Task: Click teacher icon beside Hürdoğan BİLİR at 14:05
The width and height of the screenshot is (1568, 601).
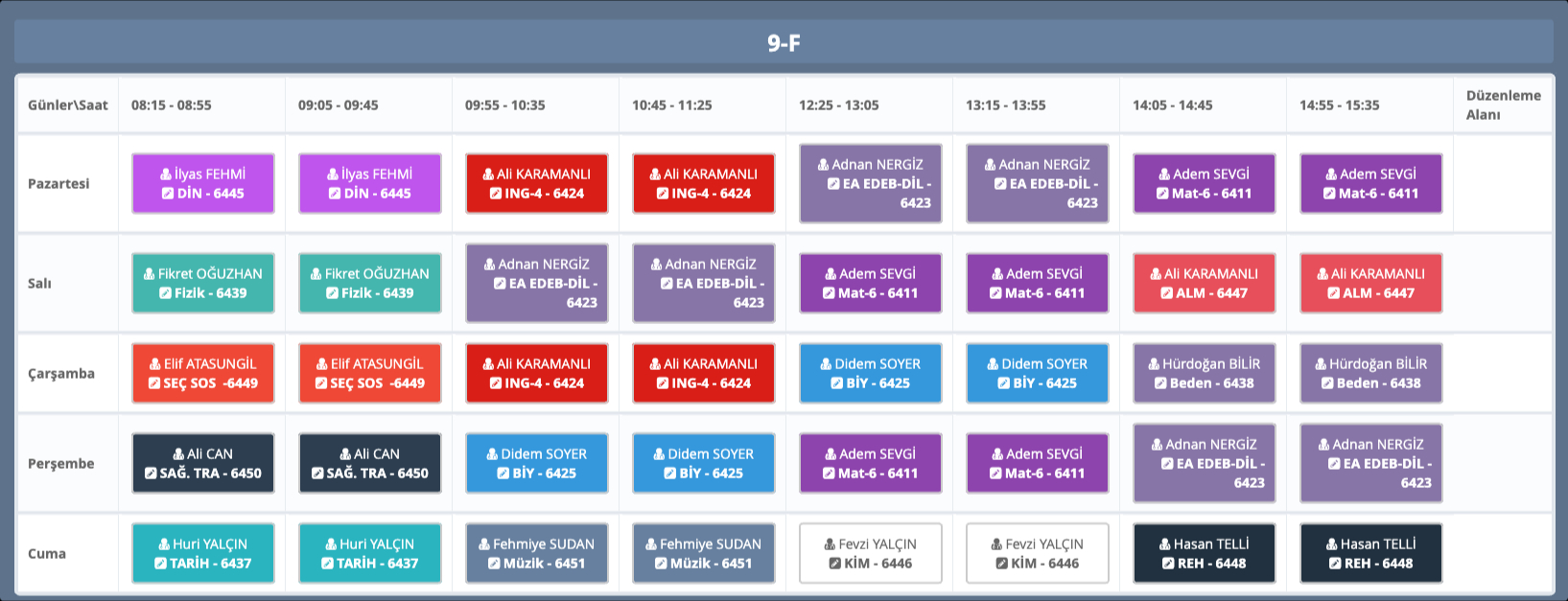Action: click(1154, 364)
